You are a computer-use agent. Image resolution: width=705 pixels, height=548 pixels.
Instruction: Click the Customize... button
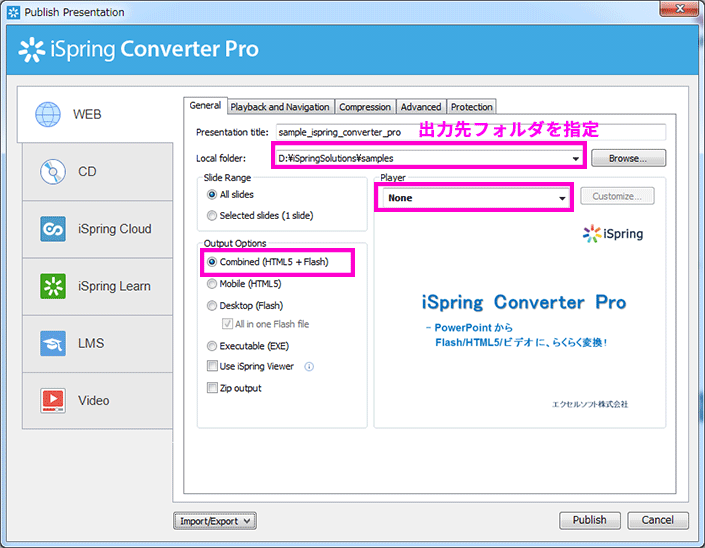click(x=617, y=196)
